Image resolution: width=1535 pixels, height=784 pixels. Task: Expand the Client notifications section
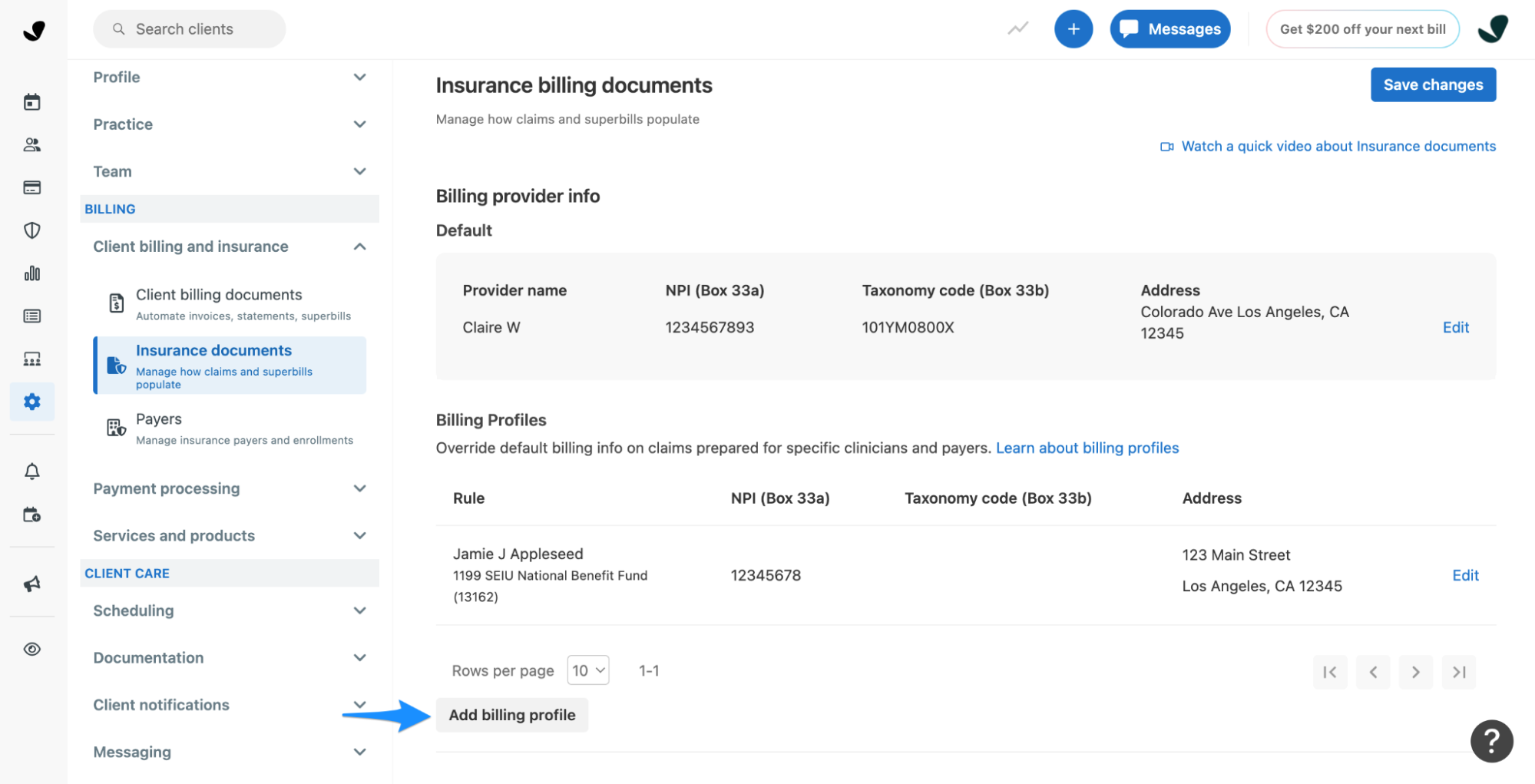[229, 705]
